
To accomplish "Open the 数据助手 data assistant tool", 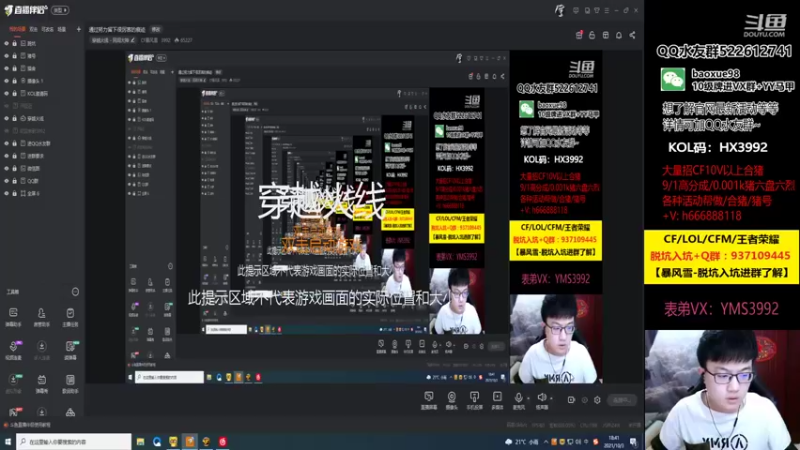I will click(70, 383).
